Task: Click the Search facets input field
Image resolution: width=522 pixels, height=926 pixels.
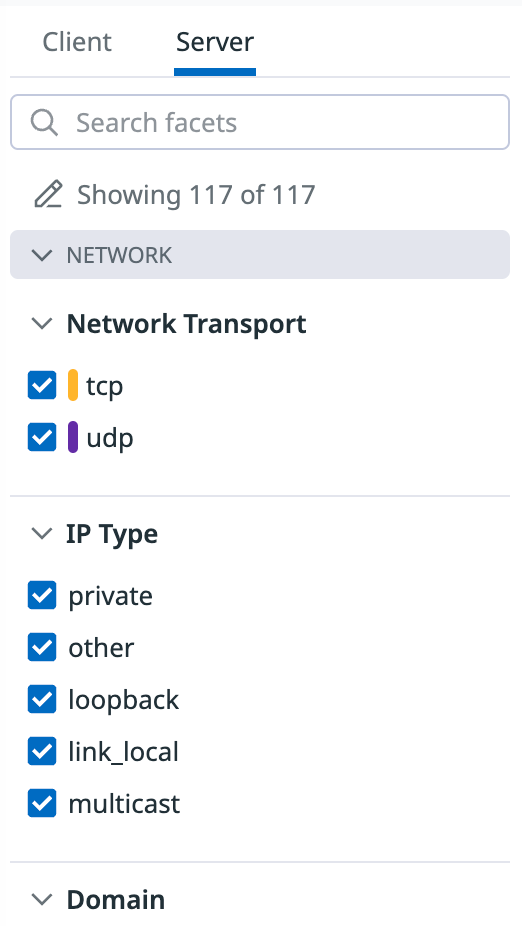Action: (x=260, y=122)
